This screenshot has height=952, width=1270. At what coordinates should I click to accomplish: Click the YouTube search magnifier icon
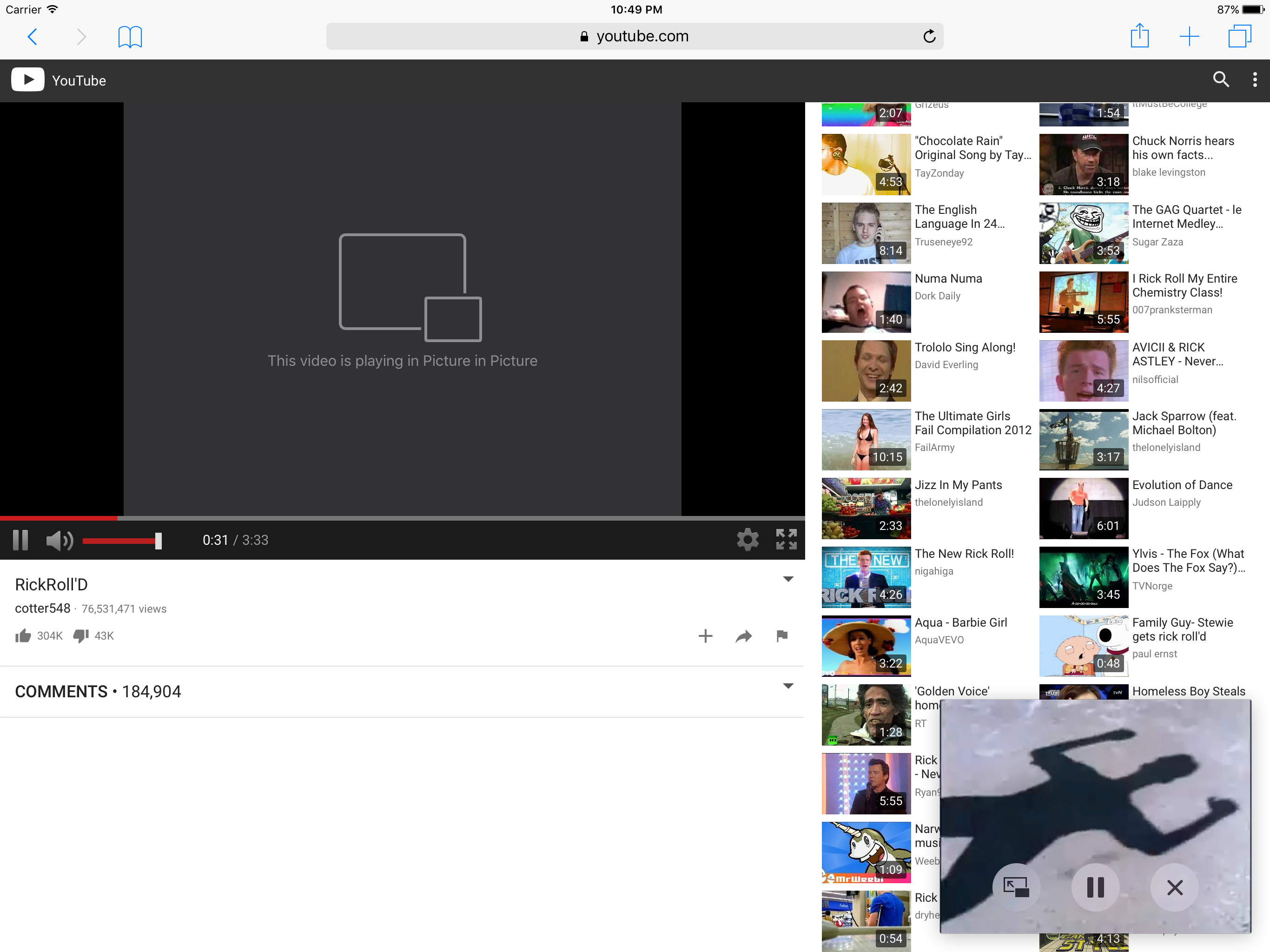click(1221, 80)
